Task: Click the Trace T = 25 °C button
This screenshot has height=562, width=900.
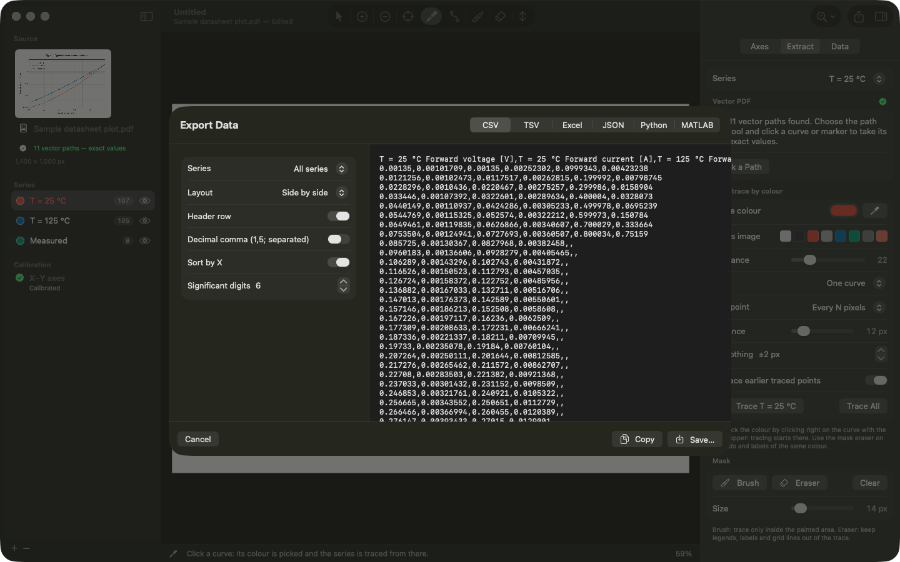Action: click(766, 406)
